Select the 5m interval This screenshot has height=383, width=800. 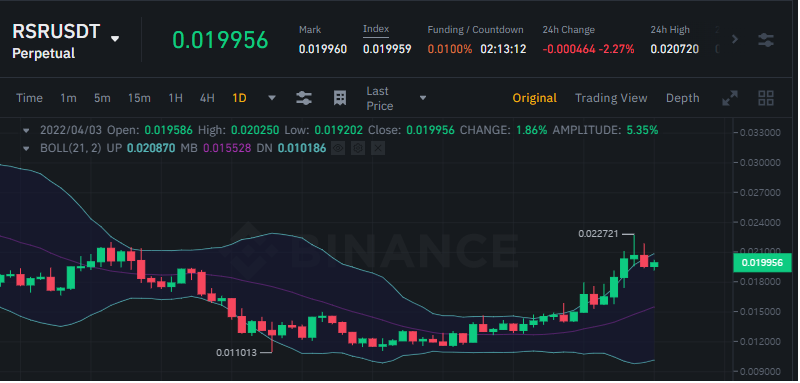pyautogui.click(x=102, y=98)
